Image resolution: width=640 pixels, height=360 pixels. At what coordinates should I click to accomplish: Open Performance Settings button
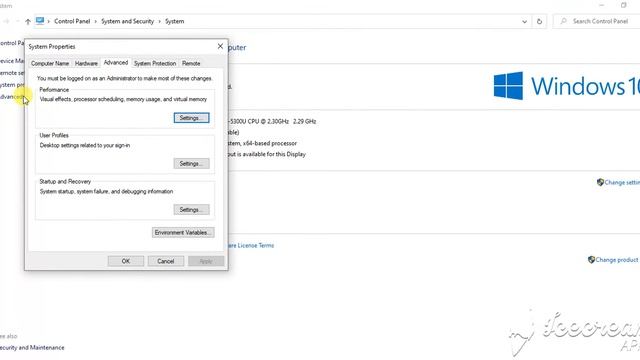pos(191,118)
